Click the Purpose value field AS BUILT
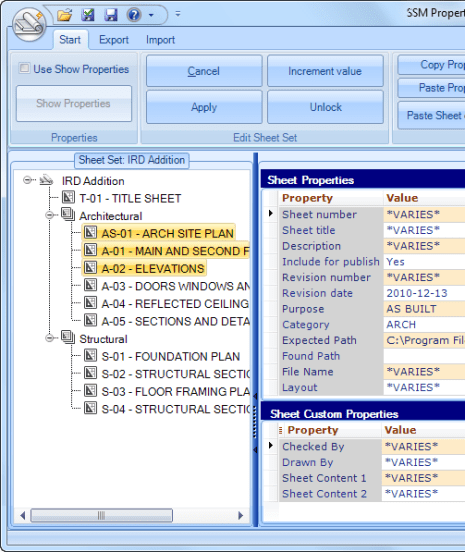 424,309
